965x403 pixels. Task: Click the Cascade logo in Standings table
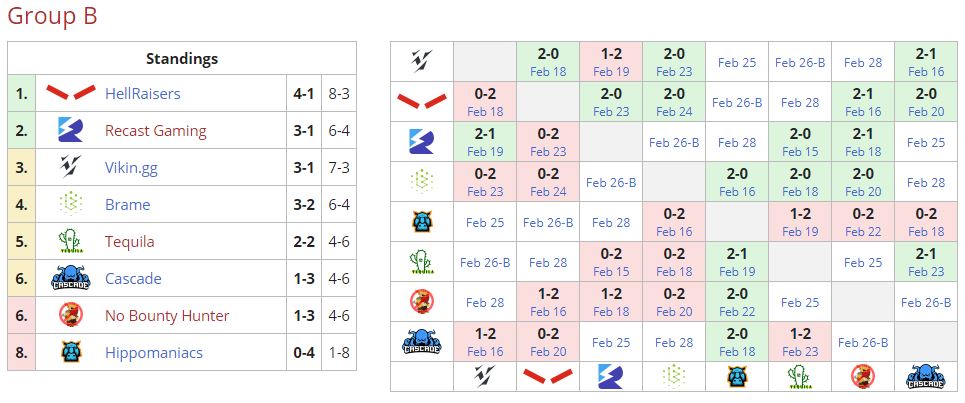pos(70,279)
